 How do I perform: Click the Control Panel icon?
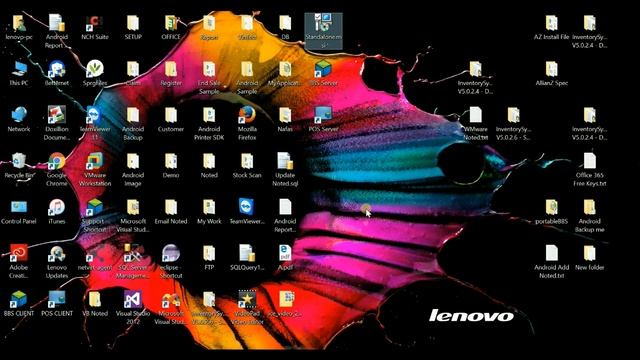19,208
